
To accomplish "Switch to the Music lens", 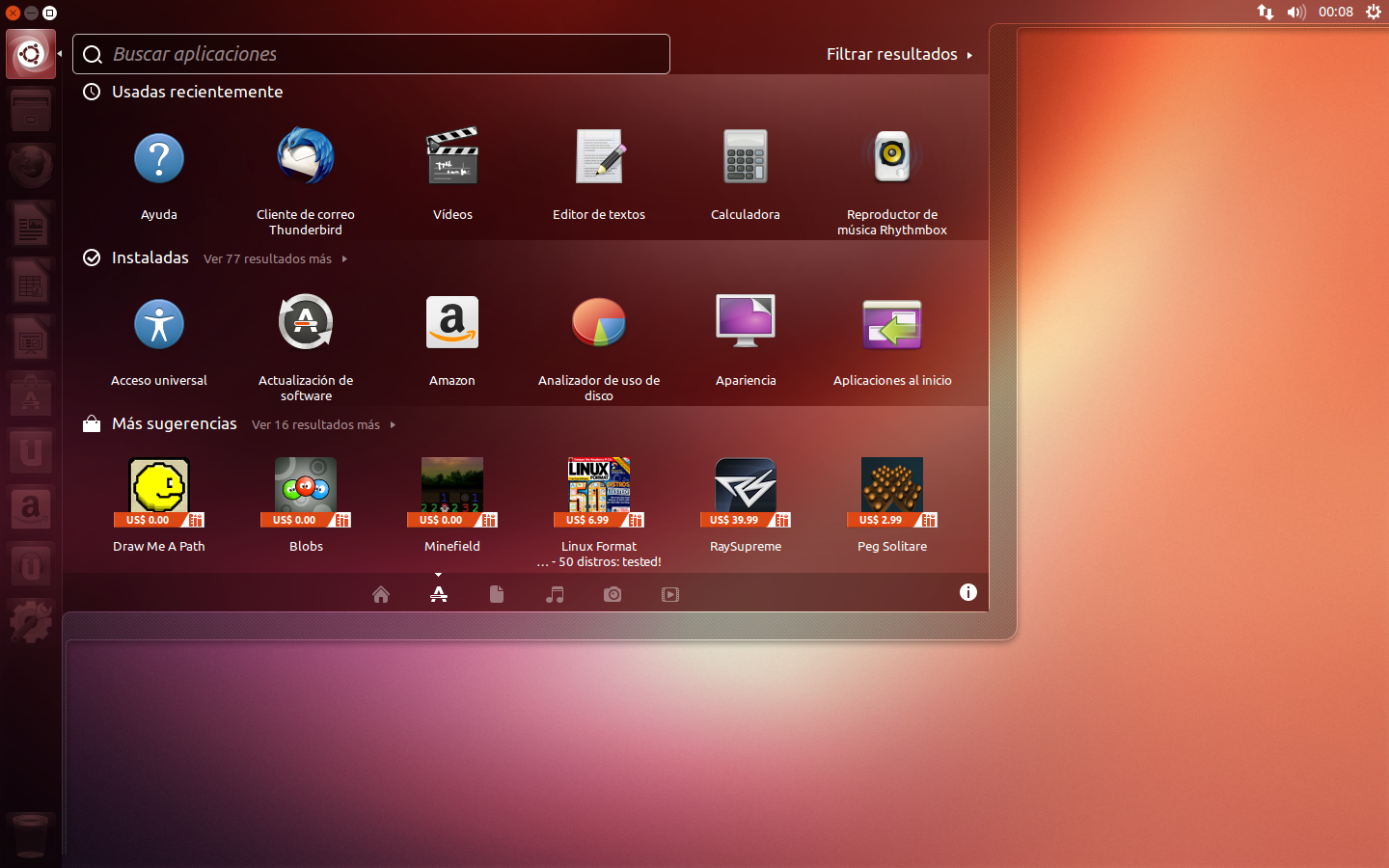I will point(555,594).
